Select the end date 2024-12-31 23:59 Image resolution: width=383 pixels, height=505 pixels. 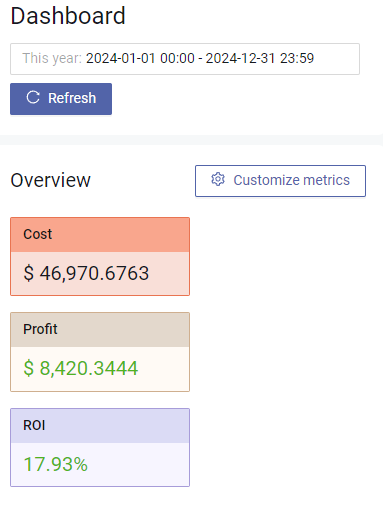click(260, 58)
